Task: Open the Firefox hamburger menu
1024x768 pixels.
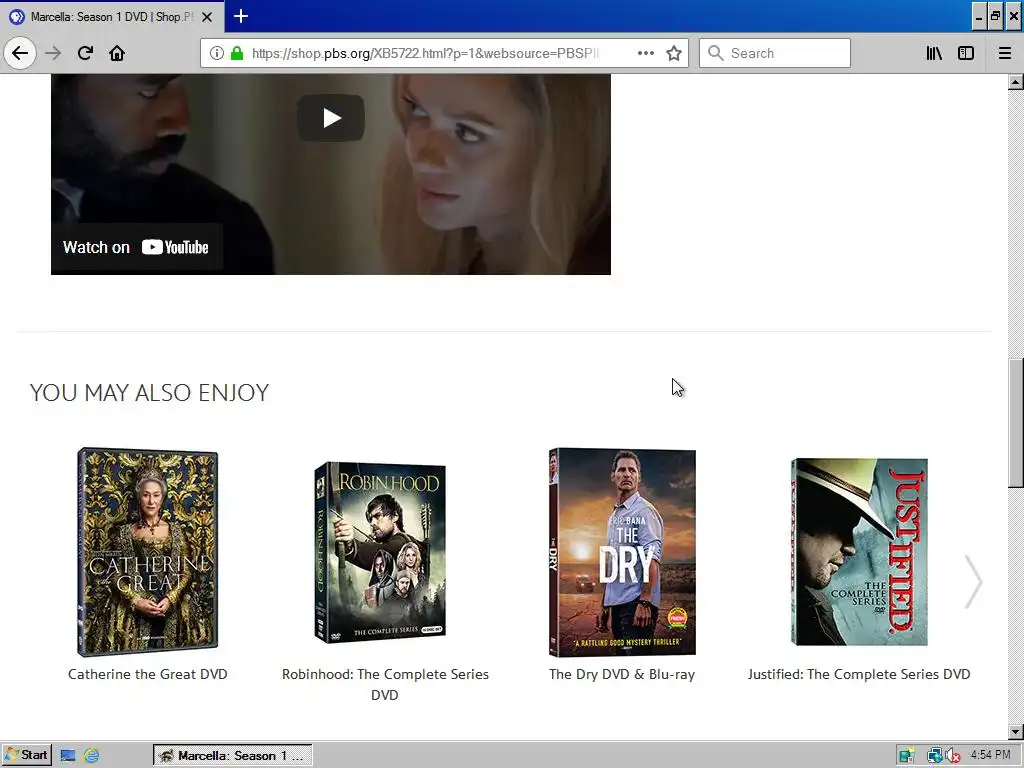Action: [1005, 53]
